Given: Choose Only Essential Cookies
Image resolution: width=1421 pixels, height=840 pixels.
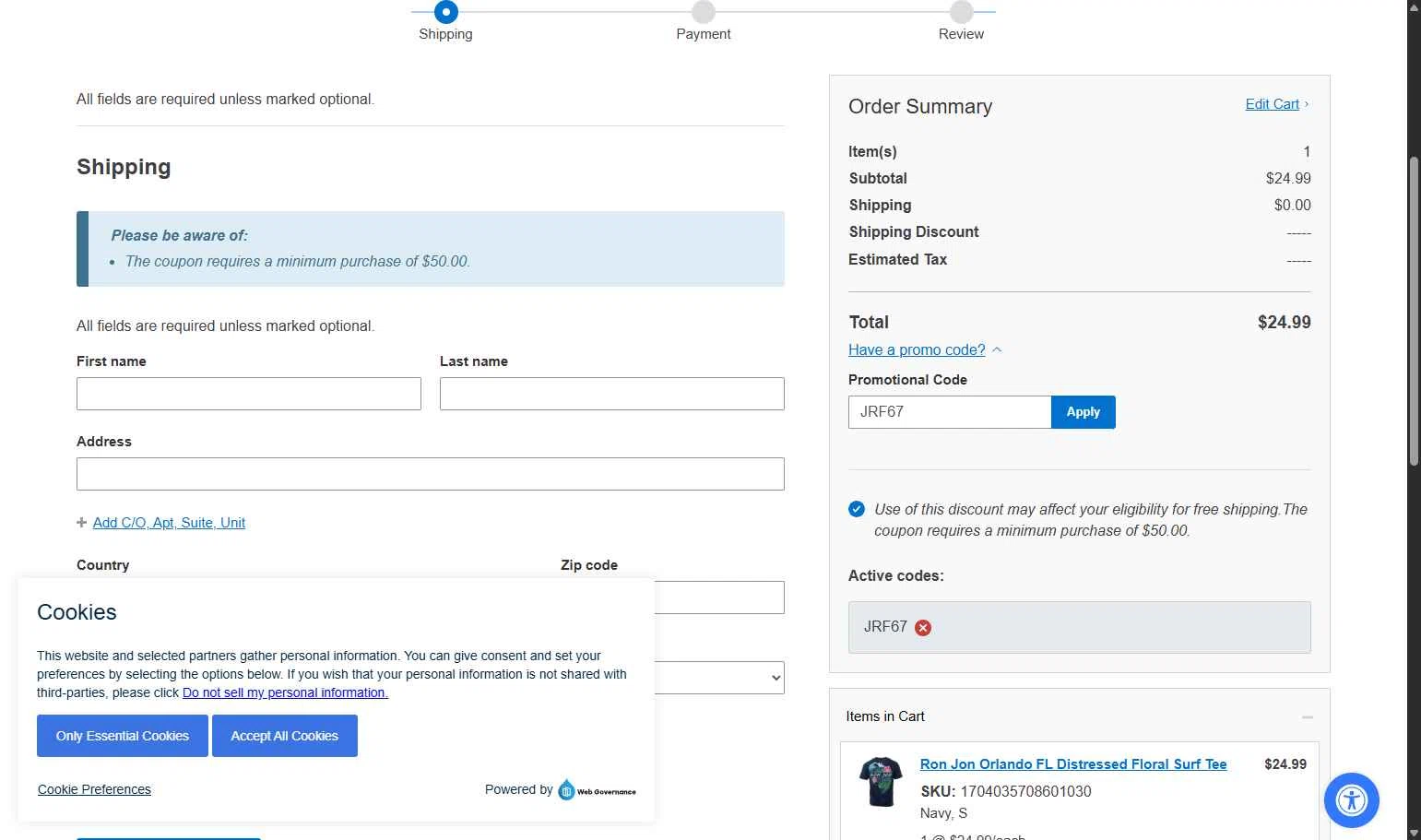Looking at the screenshot, I should 123,736.
